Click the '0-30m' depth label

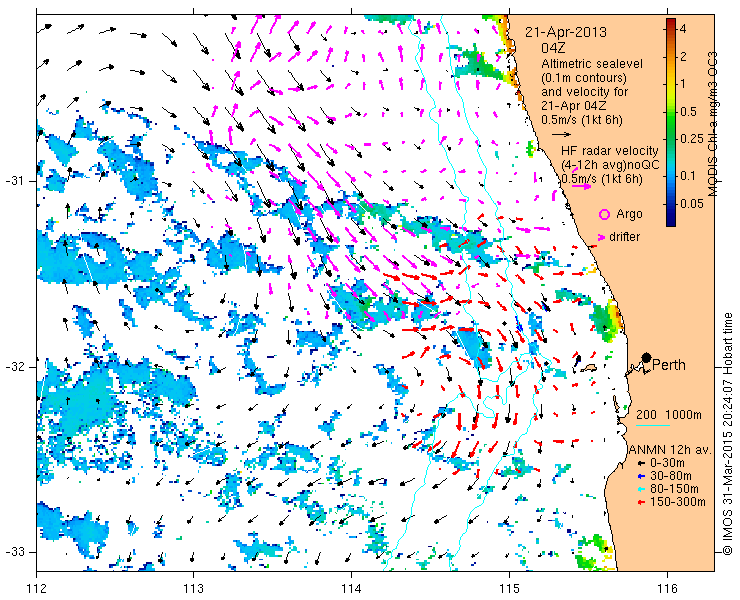[x=667, y=463]
